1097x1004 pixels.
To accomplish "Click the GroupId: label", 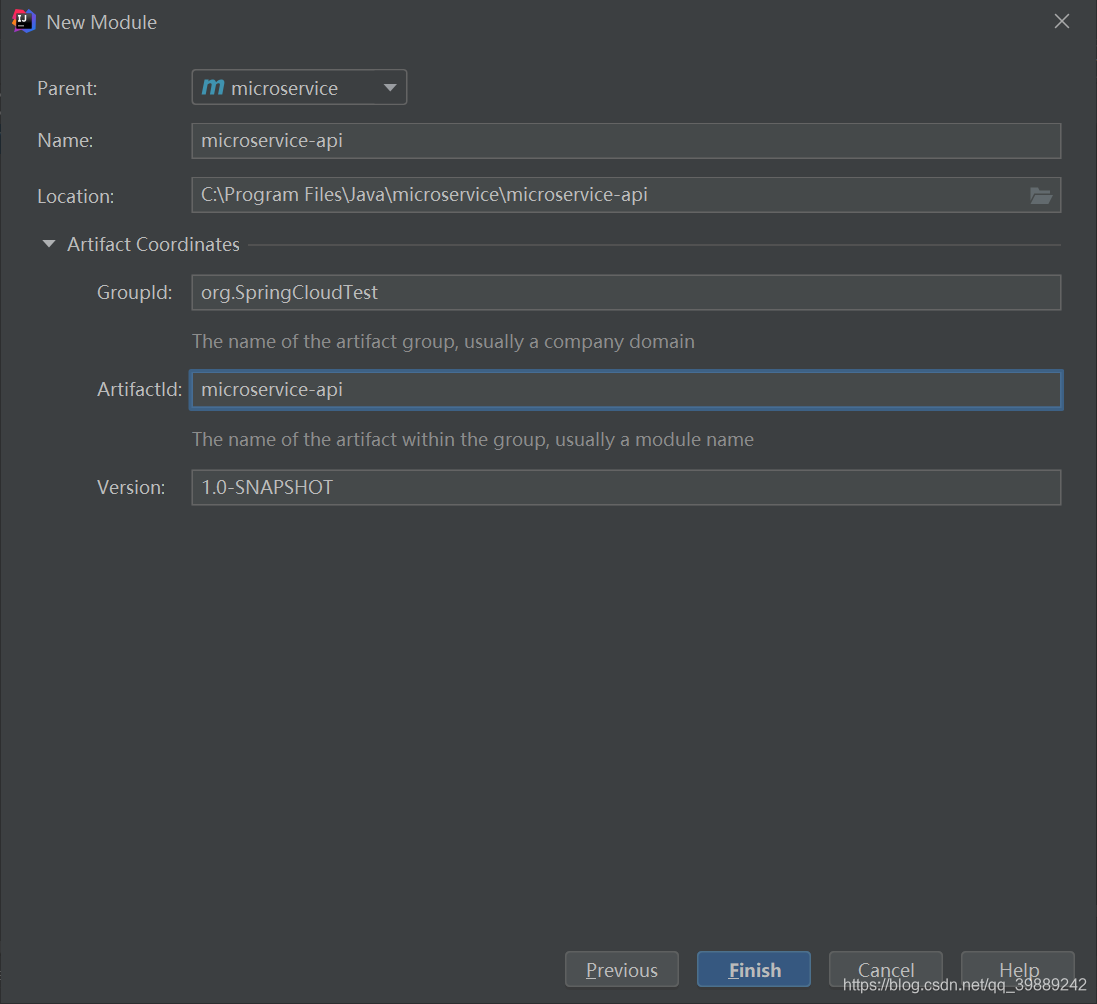I will (x=134, y=292).
